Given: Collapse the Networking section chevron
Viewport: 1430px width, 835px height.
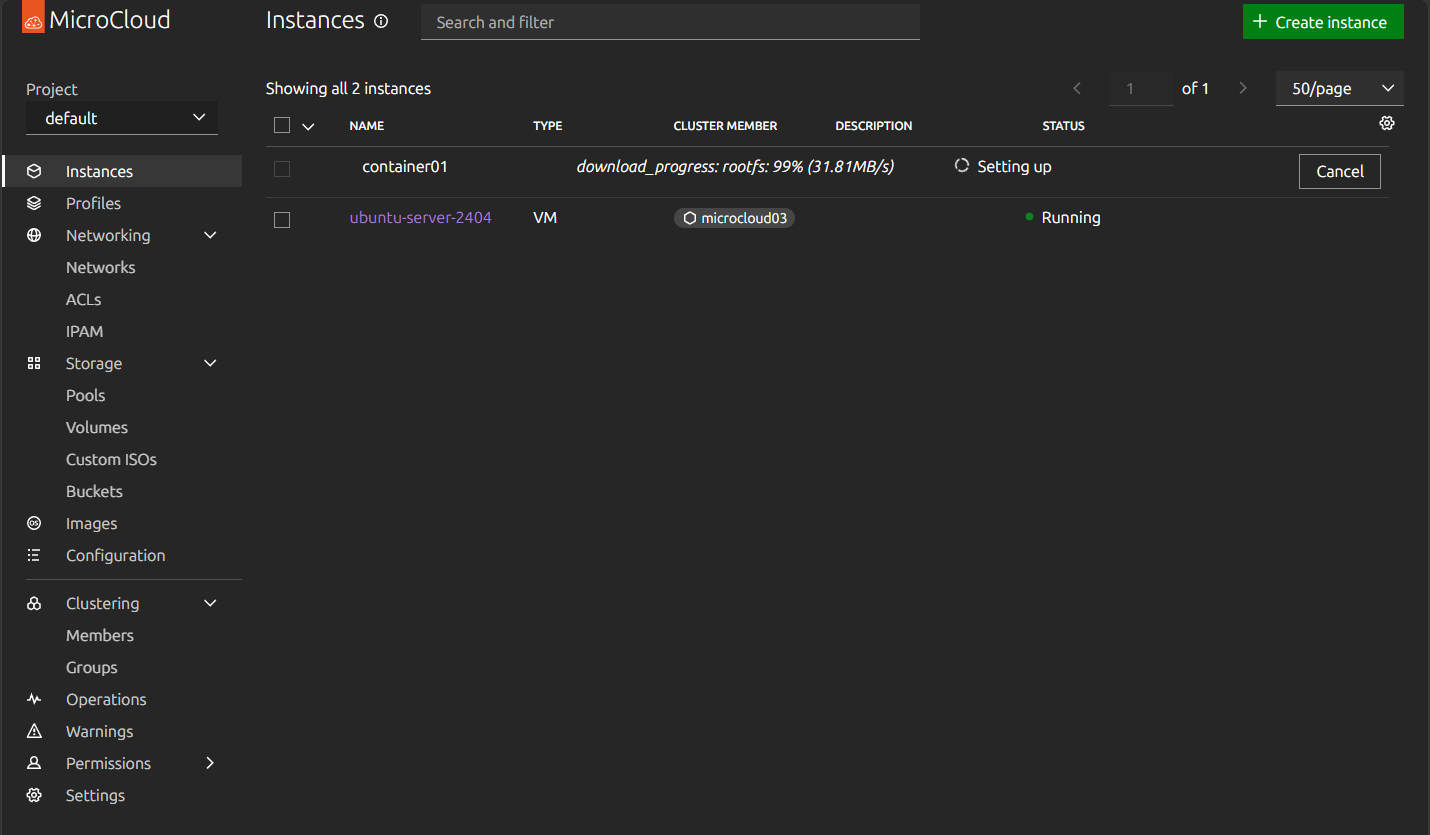Looking at the screenshot, I should [210, 235].
